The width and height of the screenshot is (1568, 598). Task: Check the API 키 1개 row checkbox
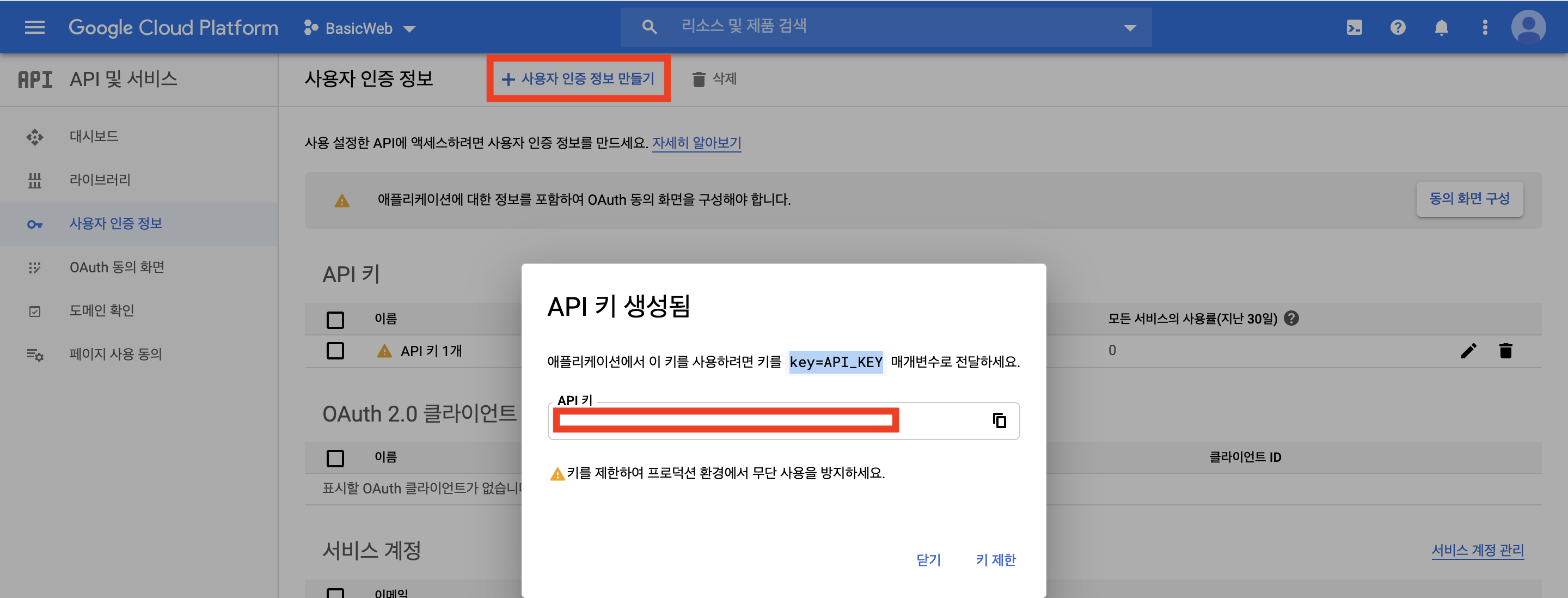coord(335,351)
